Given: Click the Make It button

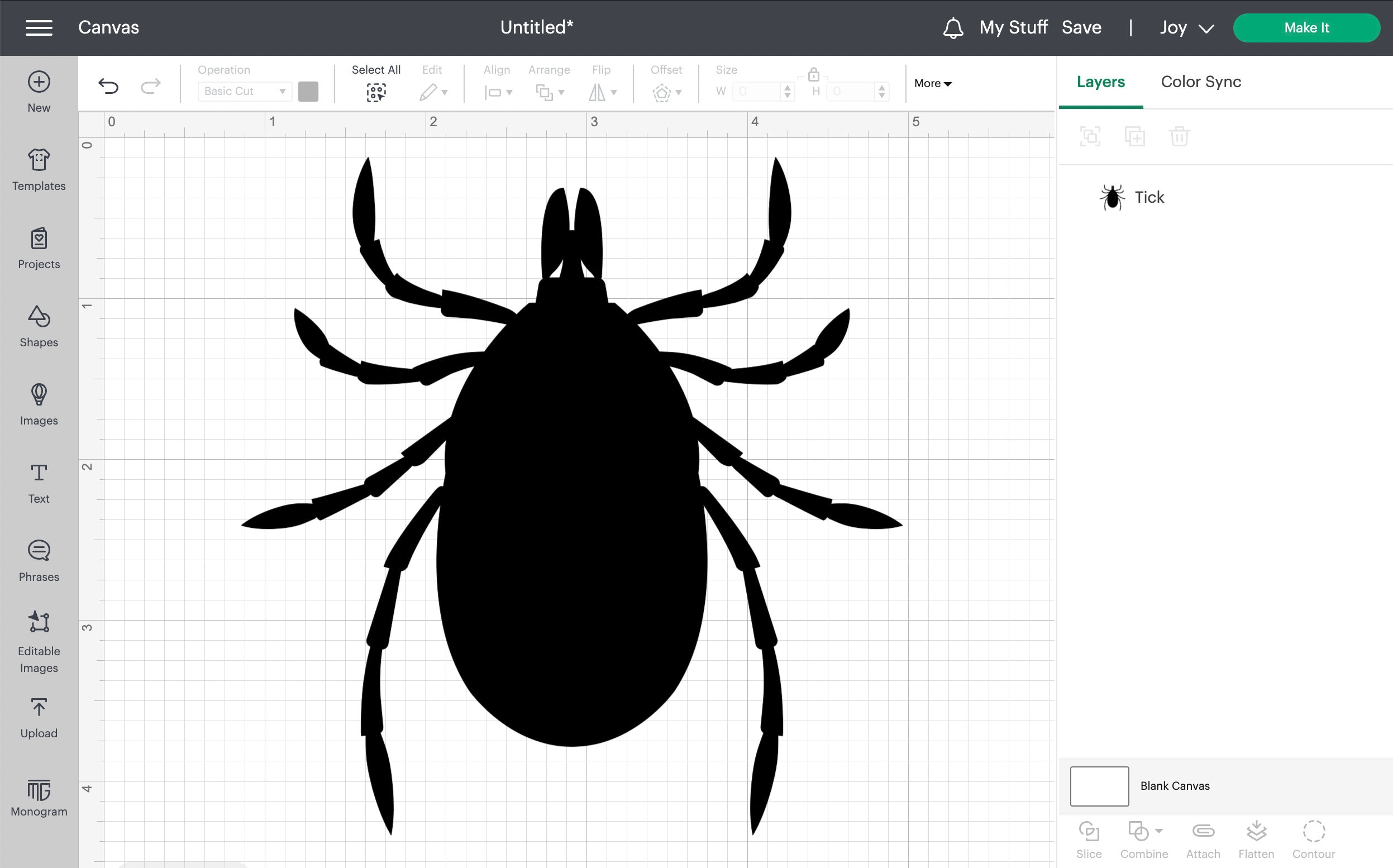Looking at the screenshot, I should click(x=1306, y=27).
